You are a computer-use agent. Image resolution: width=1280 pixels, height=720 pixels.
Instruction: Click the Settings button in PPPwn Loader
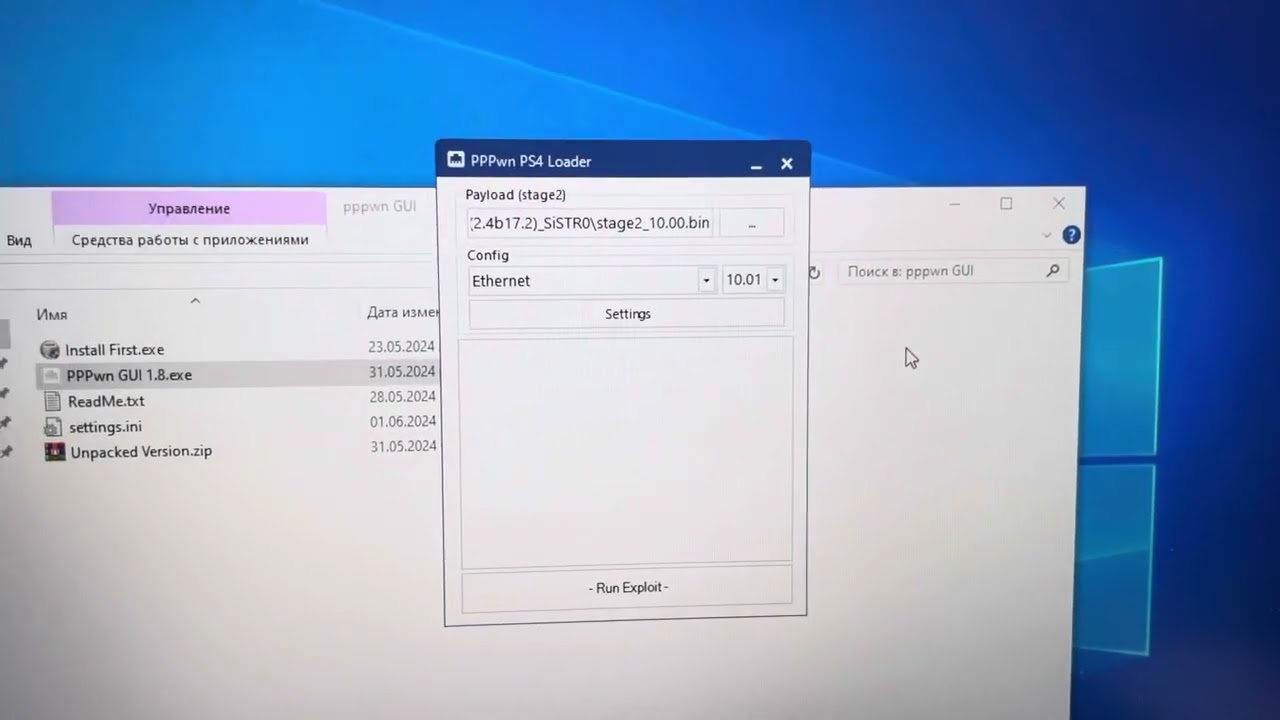(x=627, y=314)
